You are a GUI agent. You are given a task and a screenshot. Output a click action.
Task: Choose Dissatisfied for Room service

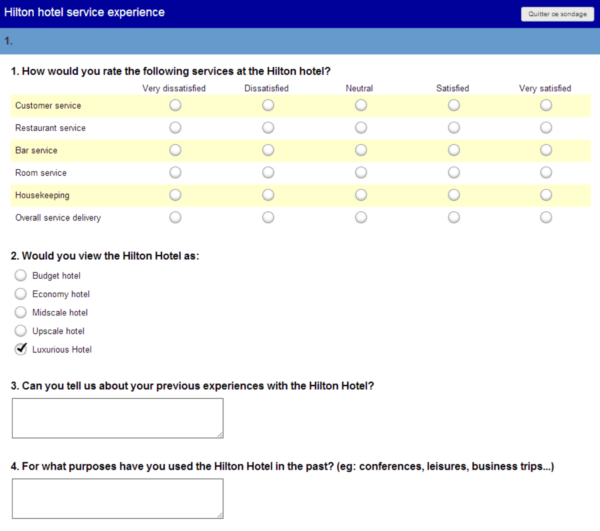268,173
